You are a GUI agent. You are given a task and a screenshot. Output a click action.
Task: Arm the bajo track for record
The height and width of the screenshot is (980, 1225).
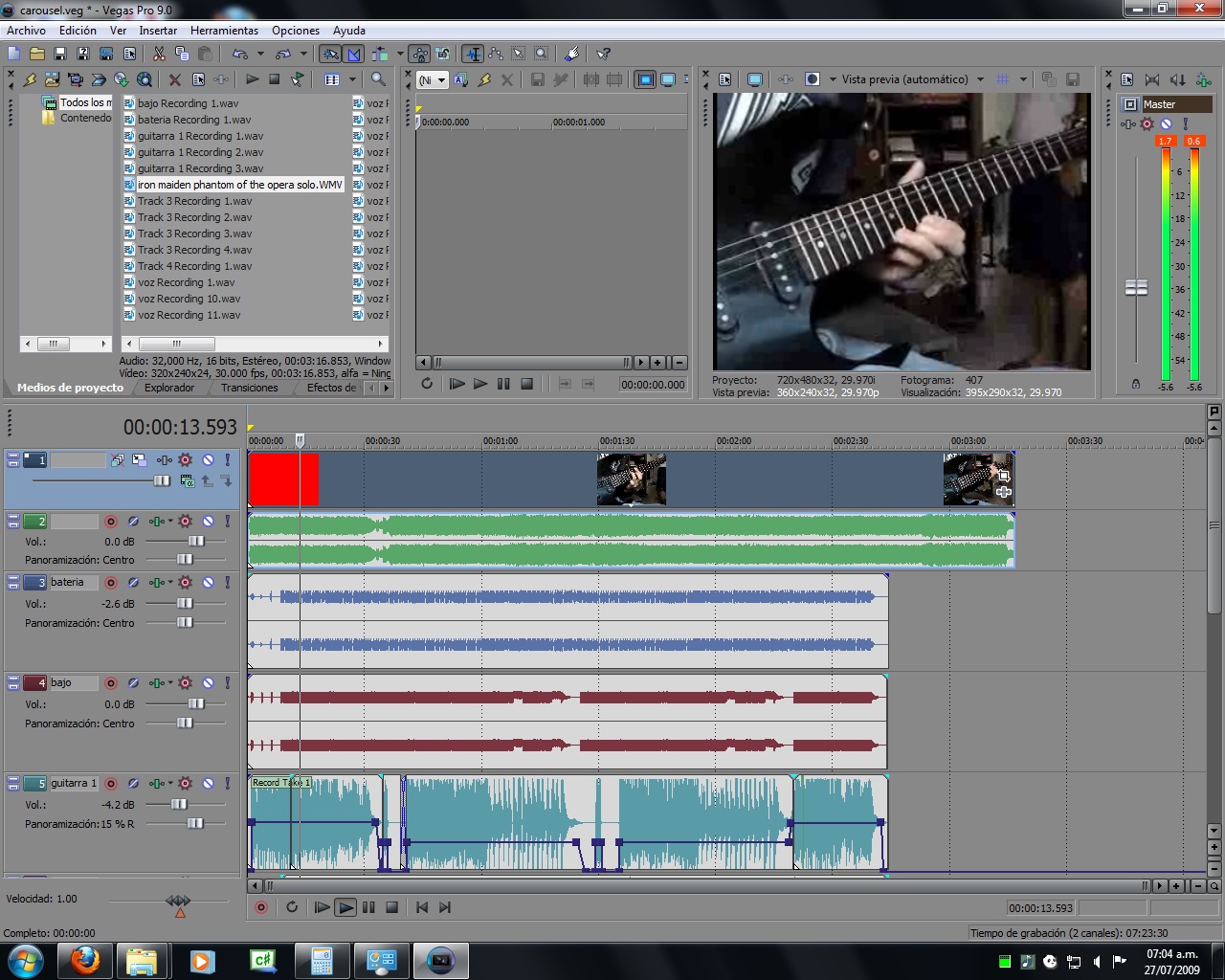tap(111, 682)
